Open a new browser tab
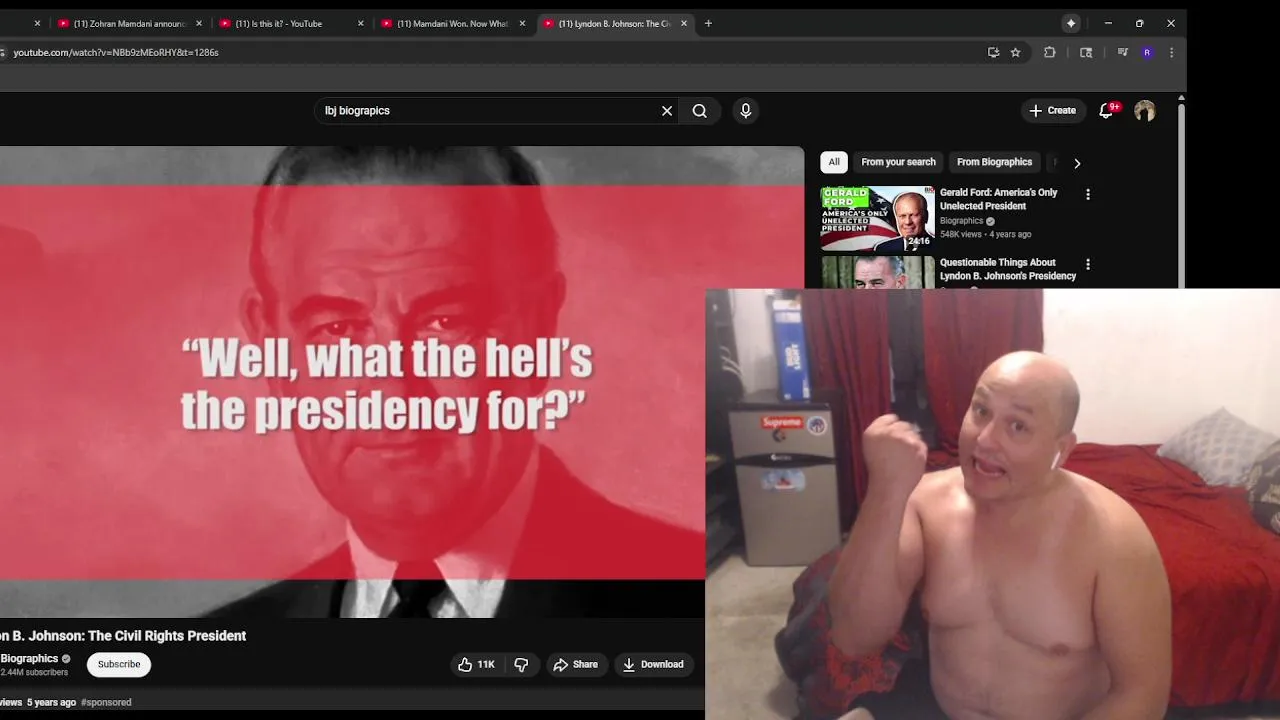The width and height of the screenshot is (1280, 720). coord(708,23)
